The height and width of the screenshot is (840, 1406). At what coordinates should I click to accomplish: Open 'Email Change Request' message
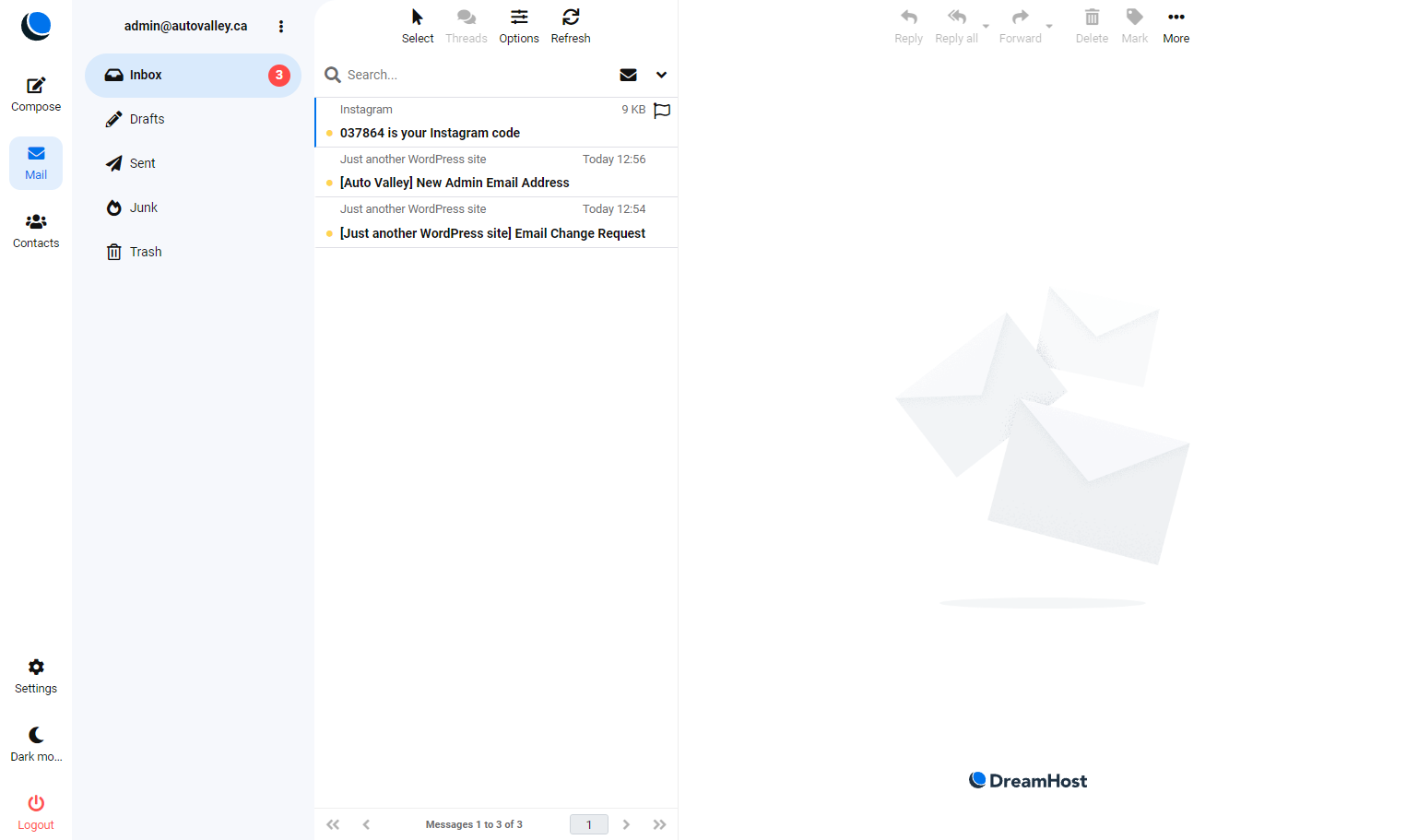[x=496, y=222]
